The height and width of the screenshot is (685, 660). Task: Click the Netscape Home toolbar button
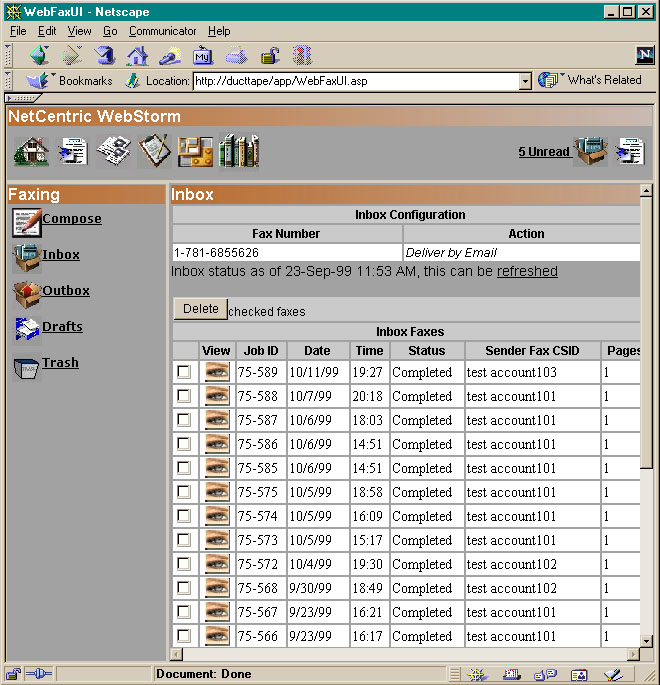pos(137,56)
